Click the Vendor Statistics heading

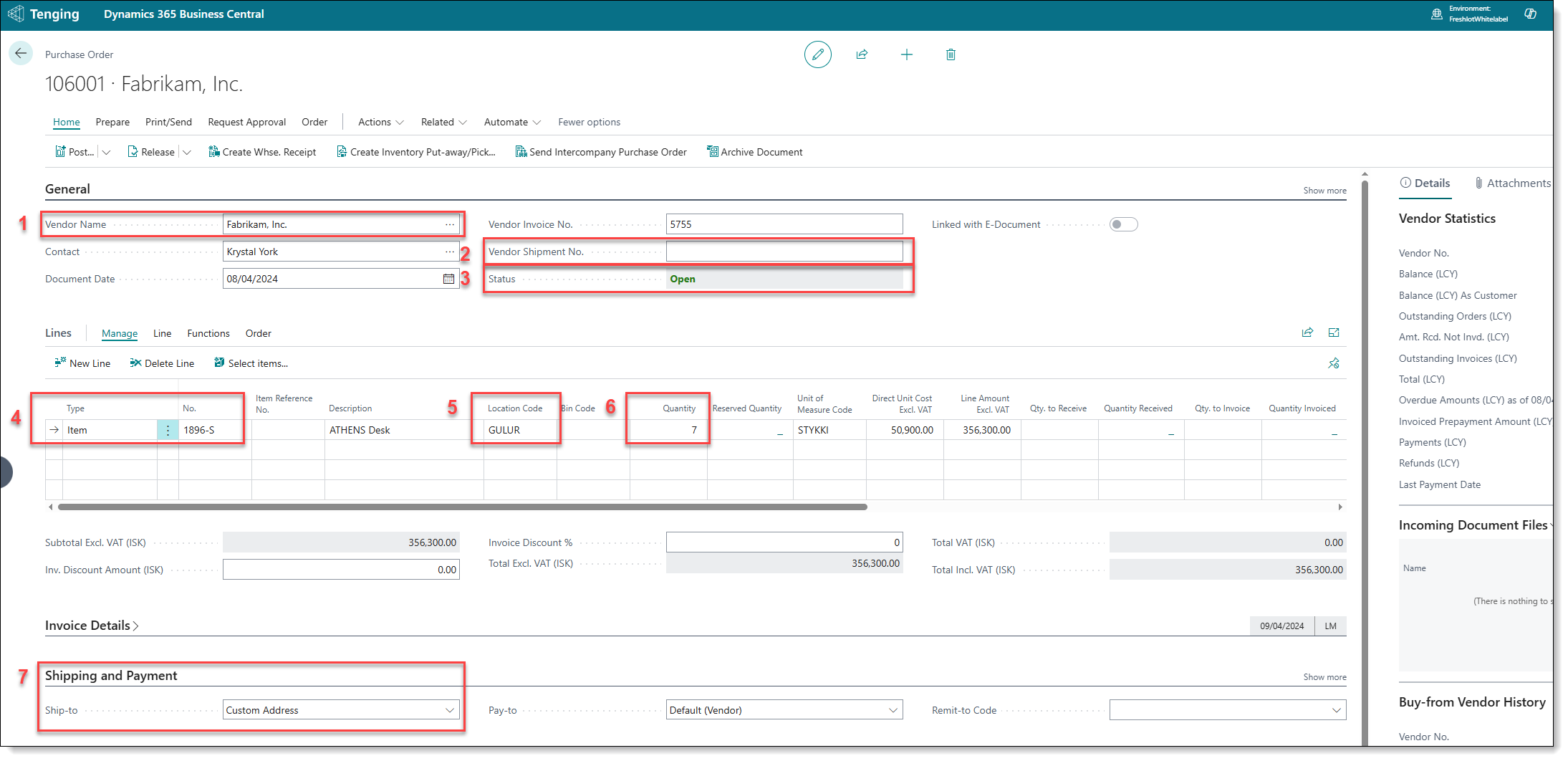click(1447, 219)
